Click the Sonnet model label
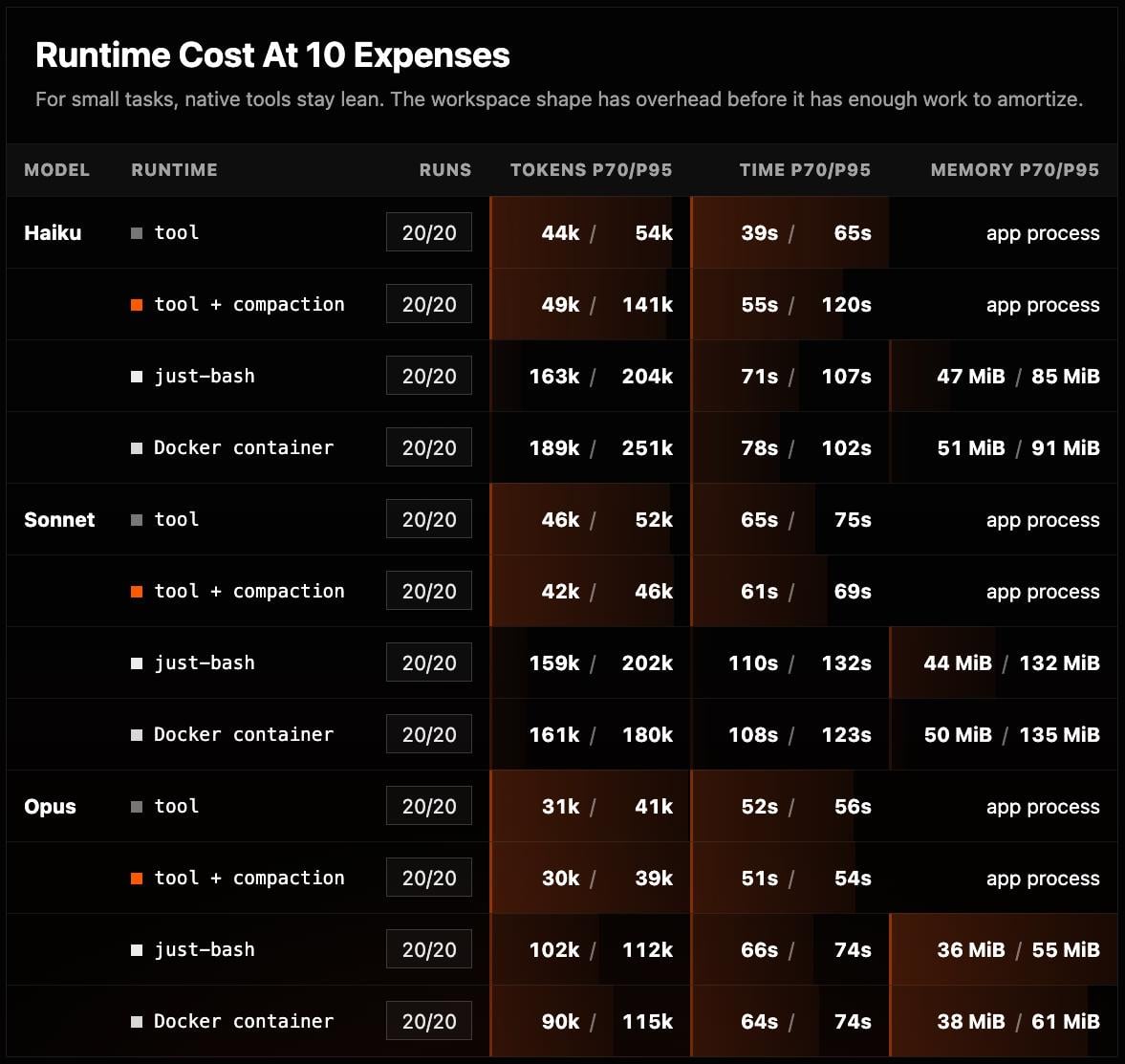 (59, 519)
